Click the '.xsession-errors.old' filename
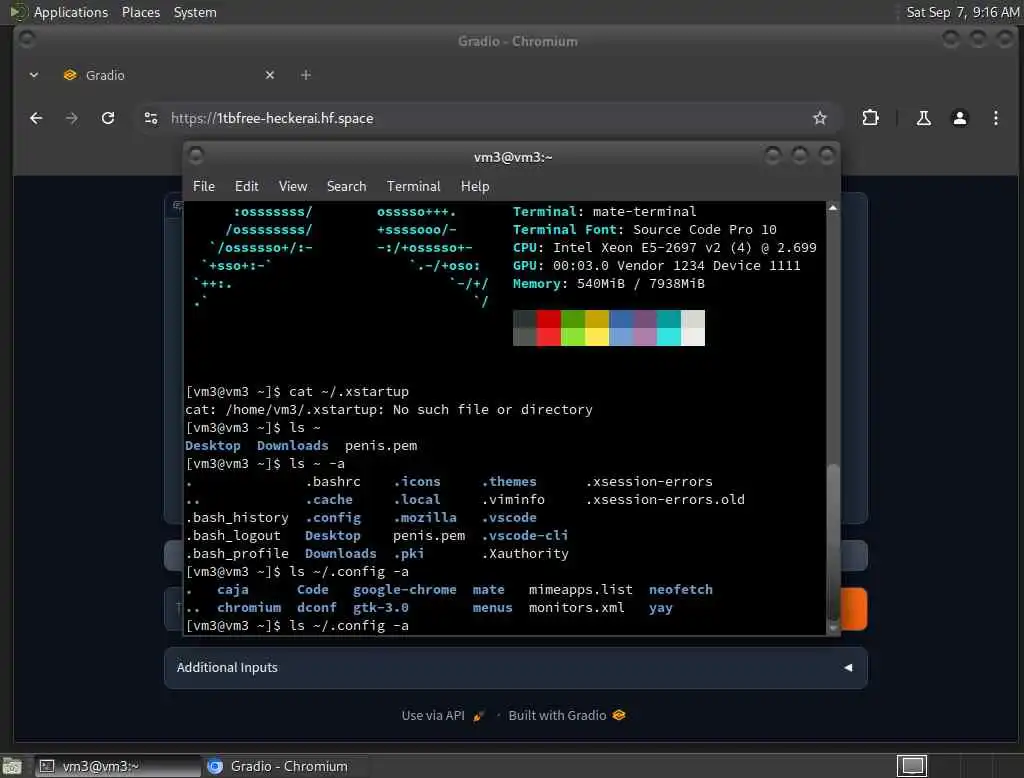Screen dimensions: 1024x778 click(665, 500)
